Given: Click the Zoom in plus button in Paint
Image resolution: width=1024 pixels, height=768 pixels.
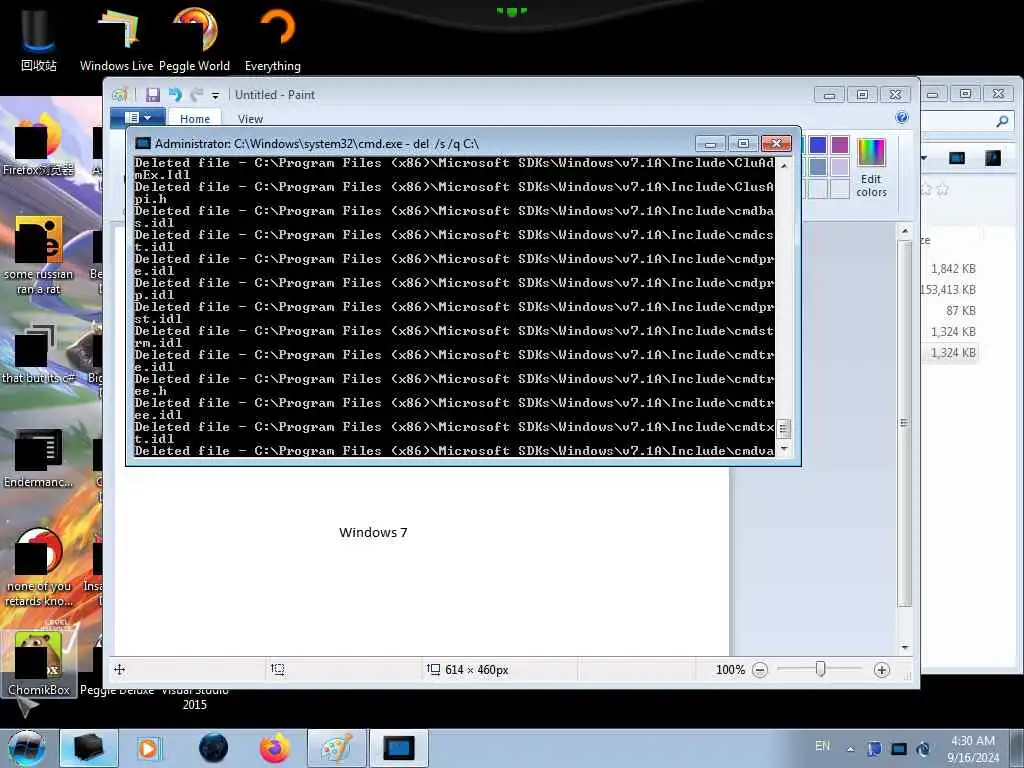Looking at the screenshot, I should coord(882,670).
